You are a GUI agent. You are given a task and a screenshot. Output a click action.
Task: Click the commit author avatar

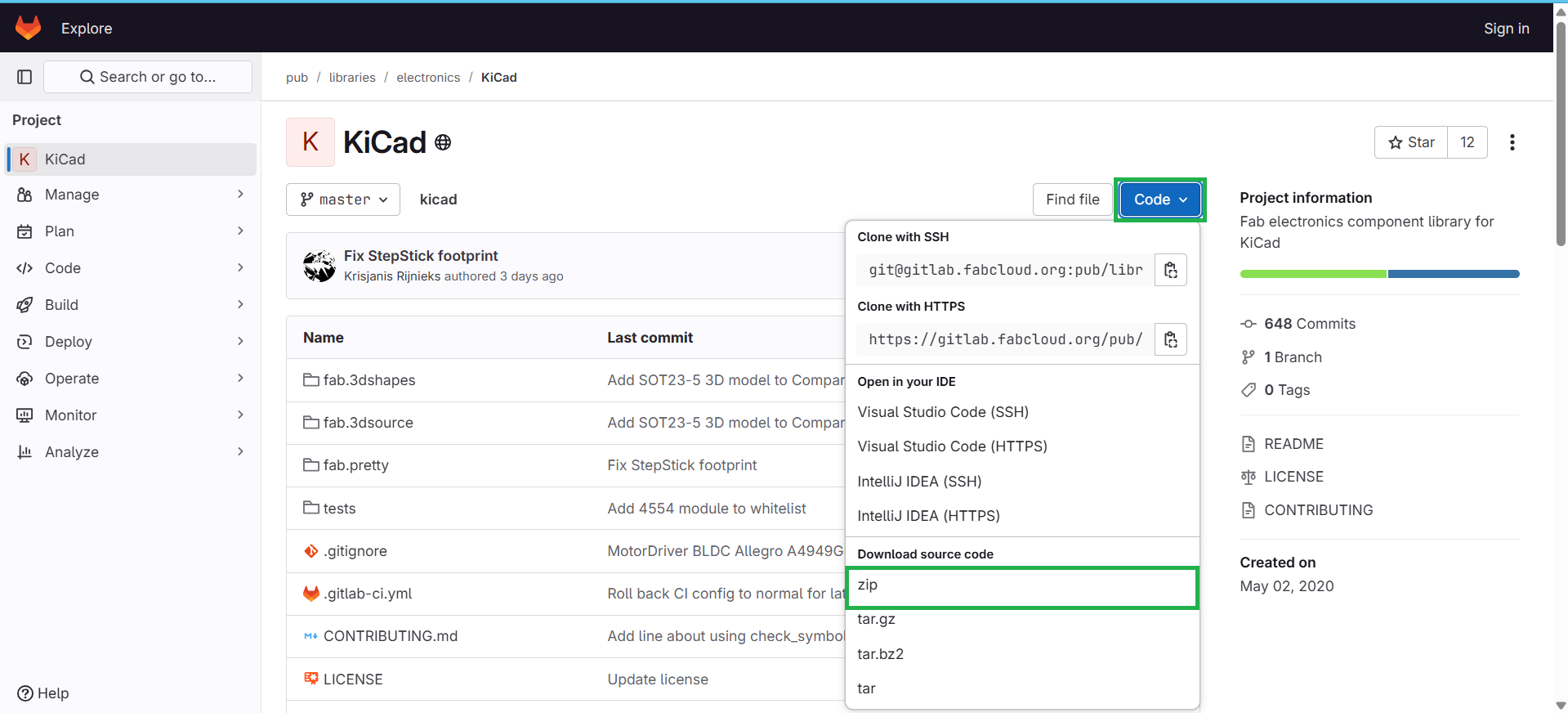point(319,266)
